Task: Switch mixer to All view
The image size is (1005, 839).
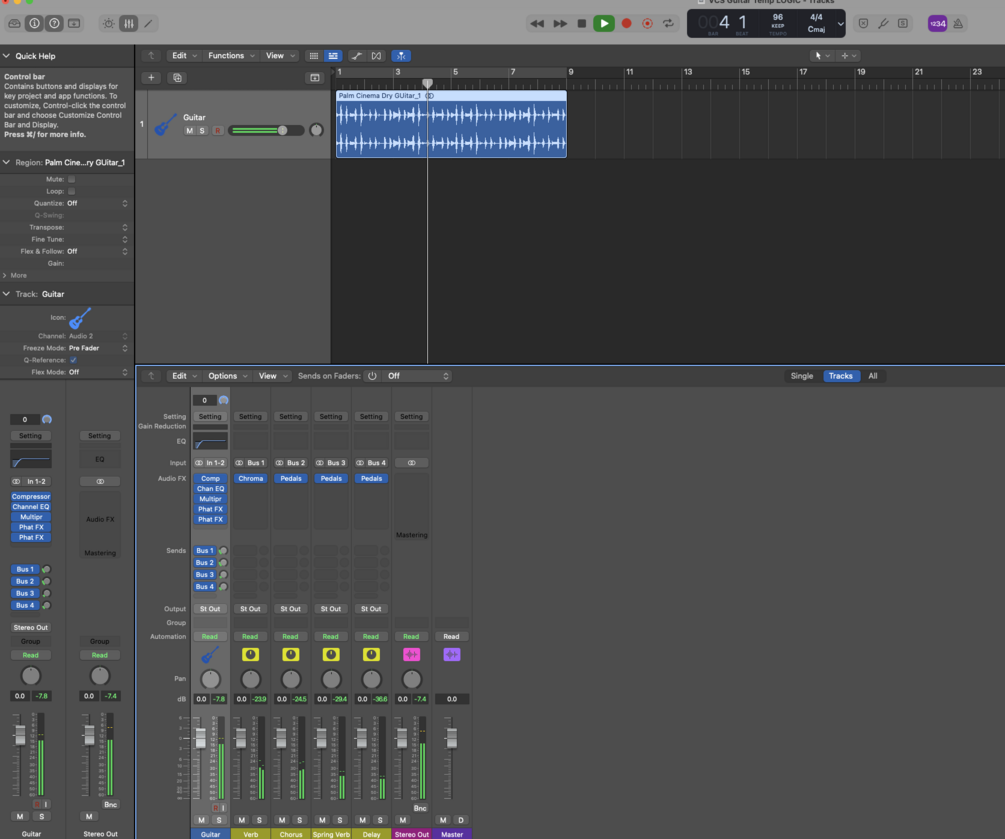Action: pos(872,376)
